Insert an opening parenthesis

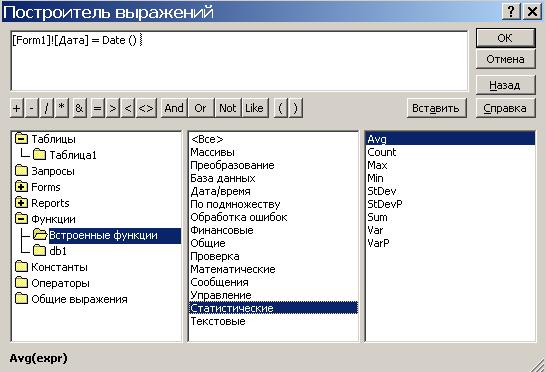click(x=281, y=108)
